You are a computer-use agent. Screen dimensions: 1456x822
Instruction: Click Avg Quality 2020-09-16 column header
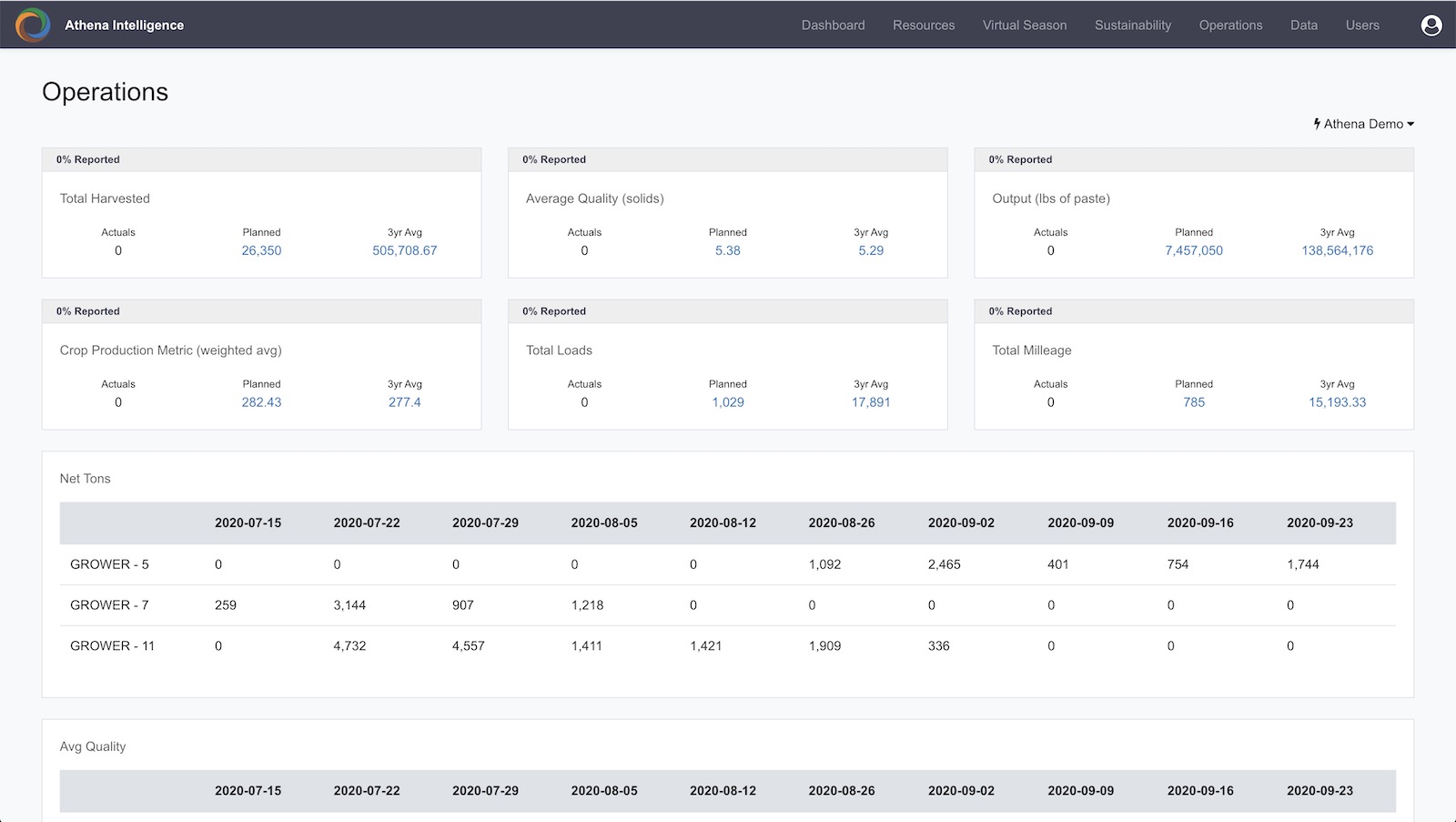(x=1200, y=791)
